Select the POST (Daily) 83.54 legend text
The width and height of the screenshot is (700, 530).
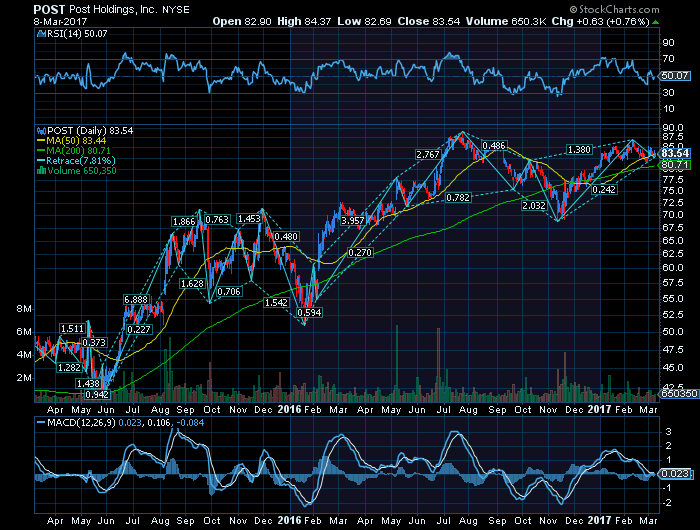coord(90,131)
